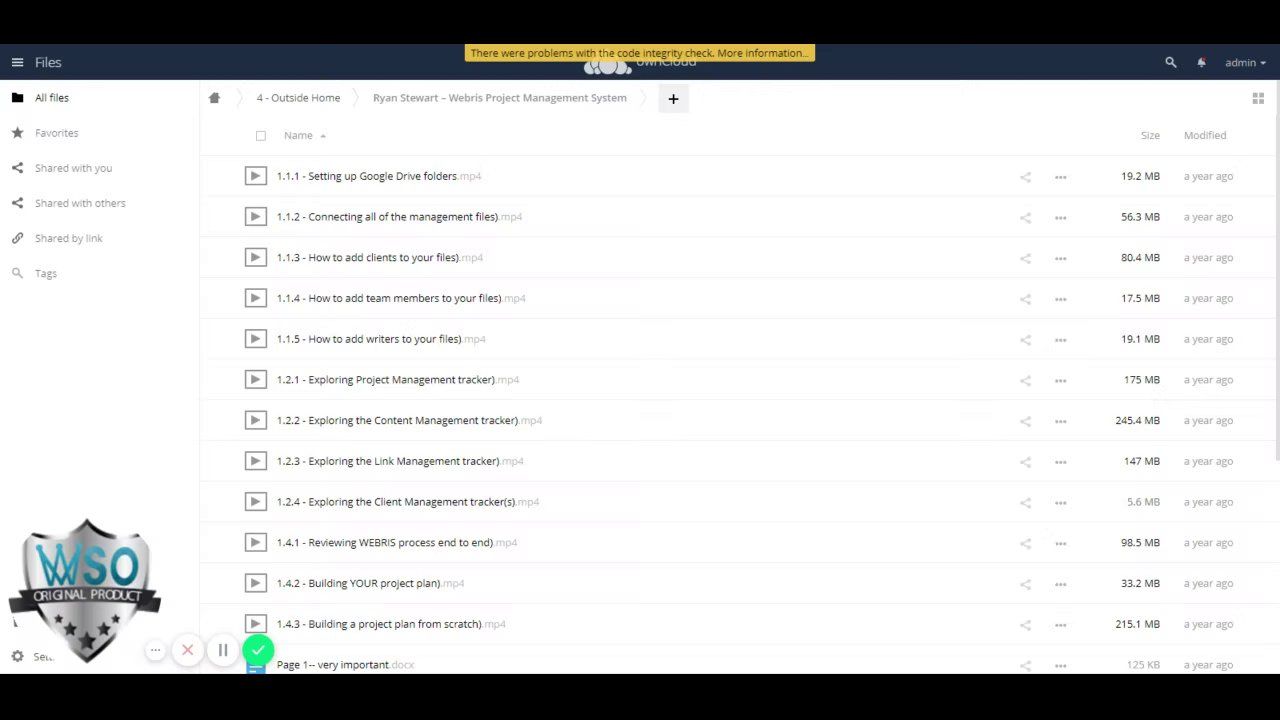Open more actions for 1.1.1 file
The height and width of the screenshot is (720, 1280).
[x=1060, y=177]
